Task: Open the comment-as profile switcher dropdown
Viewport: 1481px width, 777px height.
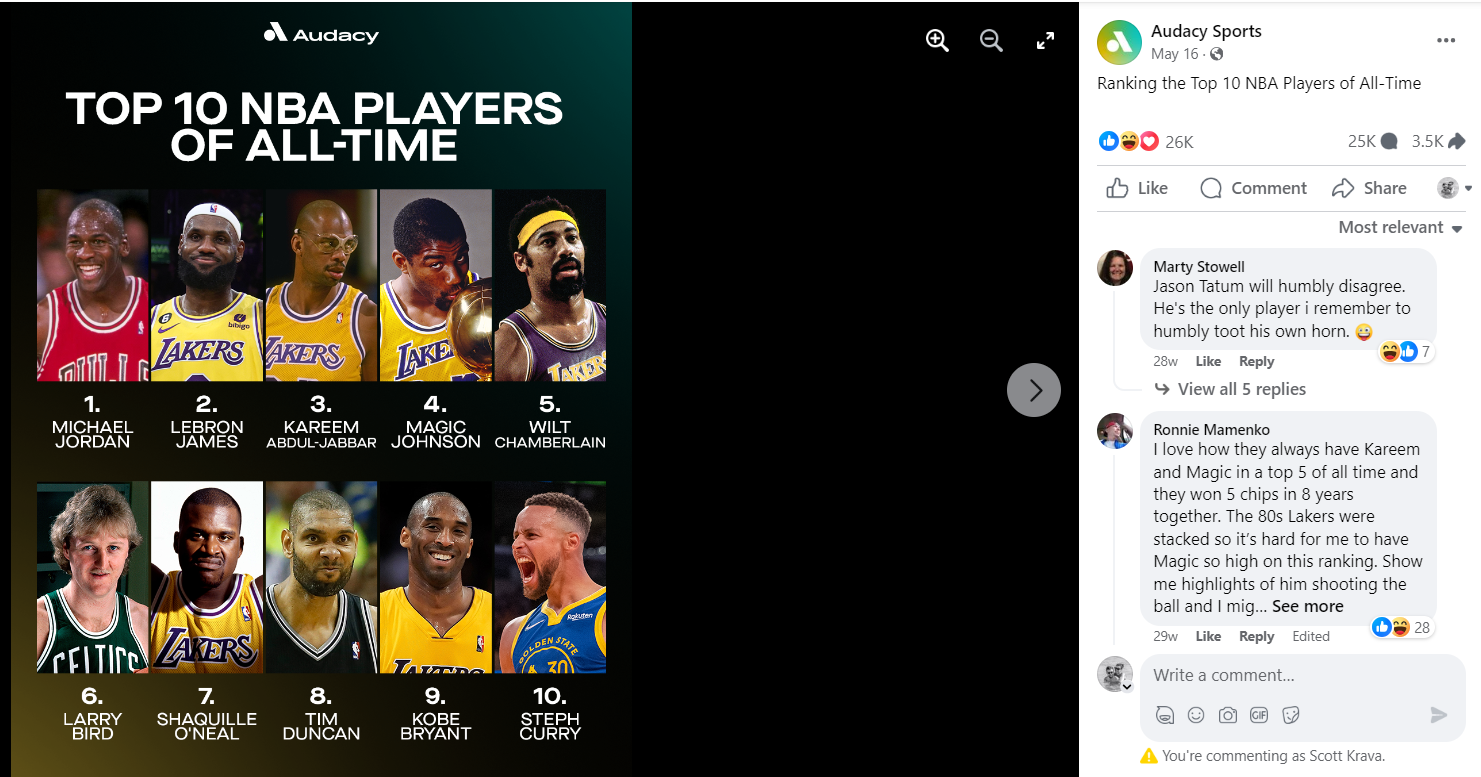Action: (1455, 188)
